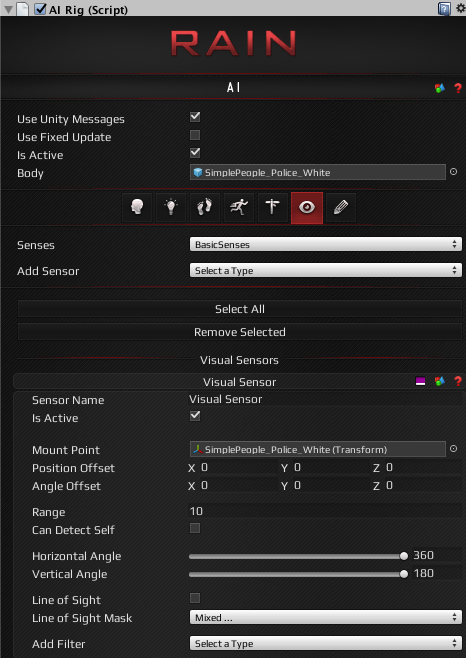Click the Remove Selected button
466x658 pixels.
click(x=240, y=332)
